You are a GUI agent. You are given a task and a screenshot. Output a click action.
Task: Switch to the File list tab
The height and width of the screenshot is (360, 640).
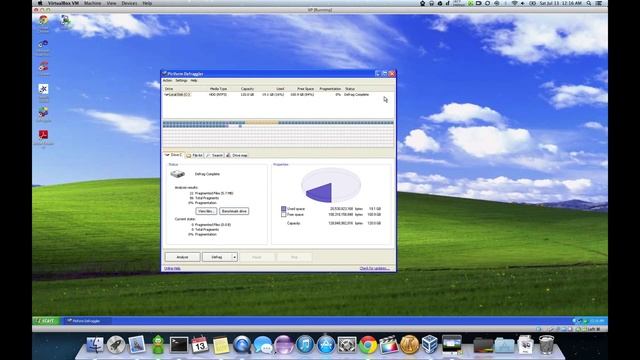pyautogui.click(x=195, y=155)
